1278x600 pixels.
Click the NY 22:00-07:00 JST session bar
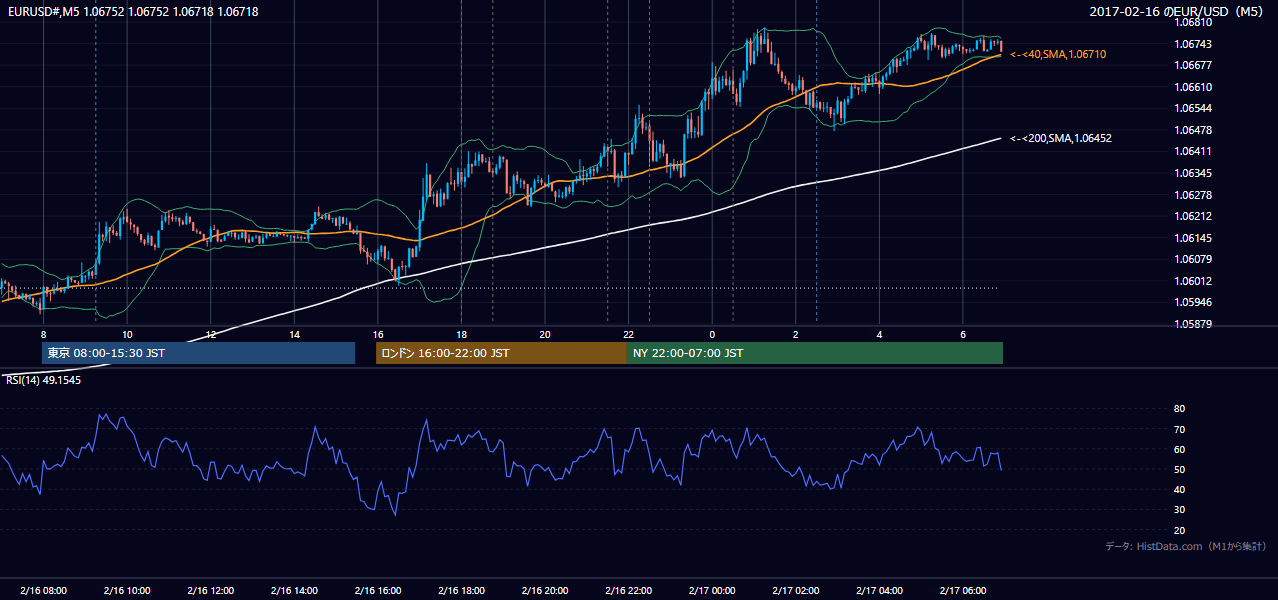[x=815, y=353]
